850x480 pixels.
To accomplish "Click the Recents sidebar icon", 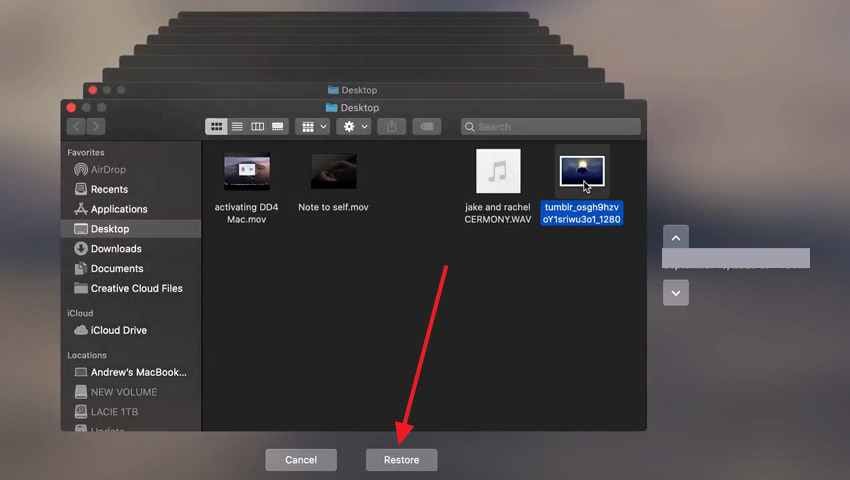I will tap(81, 189).
